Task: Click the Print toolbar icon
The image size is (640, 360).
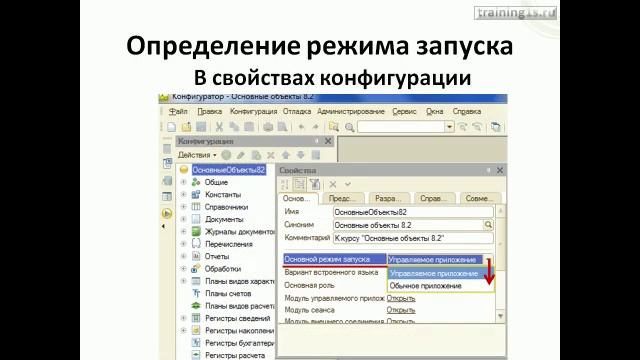Action: click(268, 127)
